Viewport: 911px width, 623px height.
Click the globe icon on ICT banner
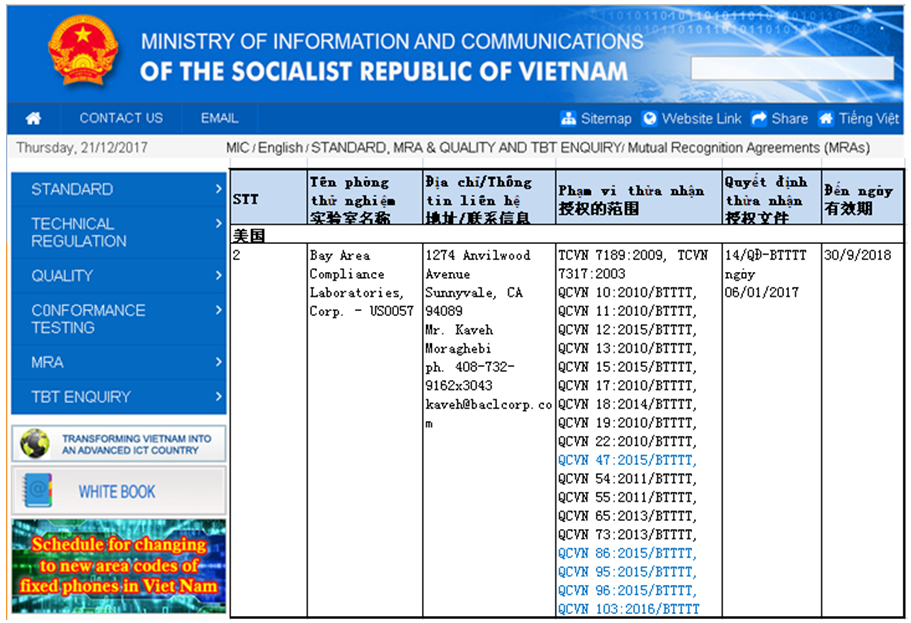[x=35, y=444]
